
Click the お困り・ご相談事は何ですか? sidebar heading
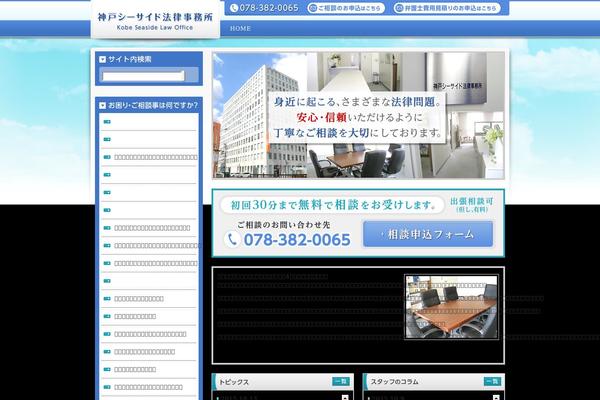(x=153, y=105)
